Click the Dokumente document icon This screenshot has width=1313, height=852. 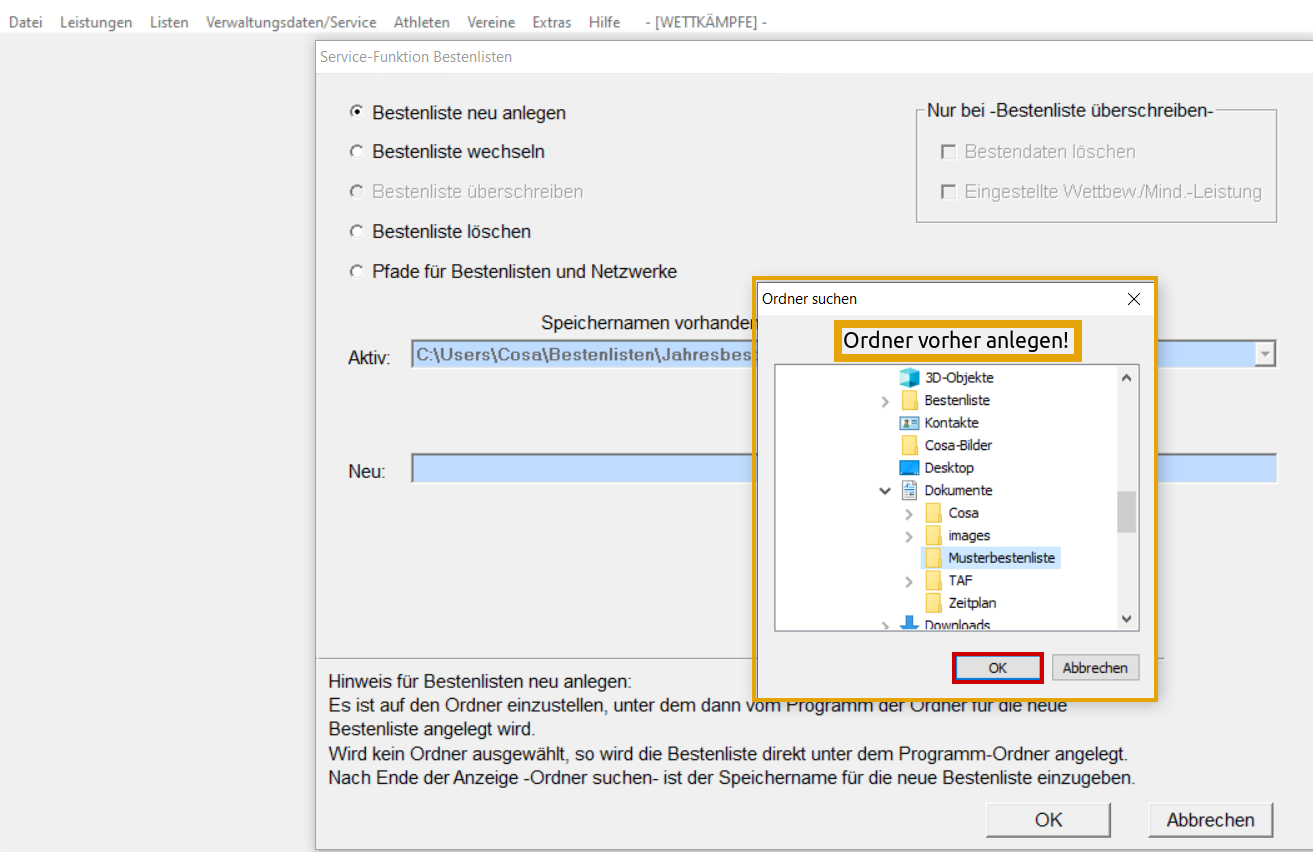tap(909, 490)
